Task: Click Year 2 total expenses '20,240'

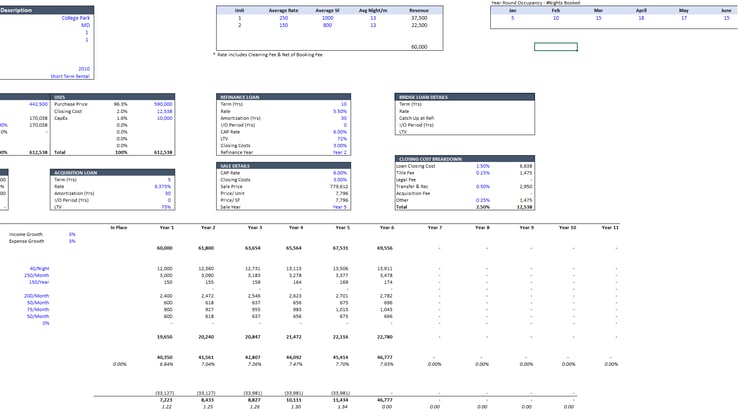Action: pos(206,337)
